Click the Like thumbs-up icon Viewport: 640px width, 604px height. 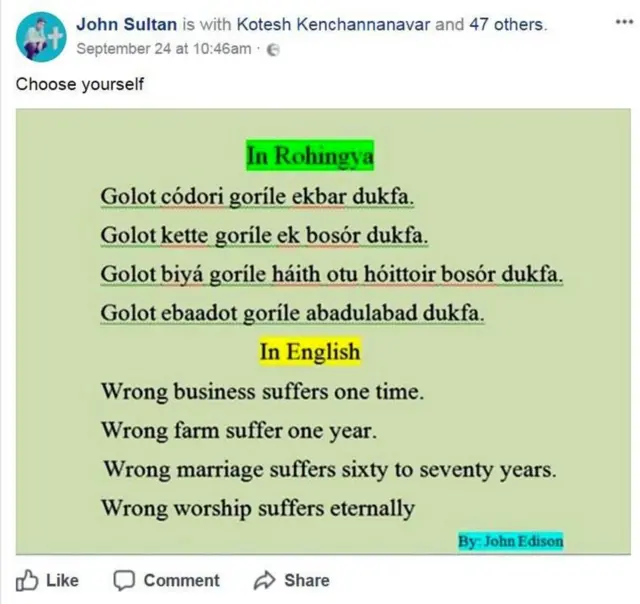click(x=27, y=580)
